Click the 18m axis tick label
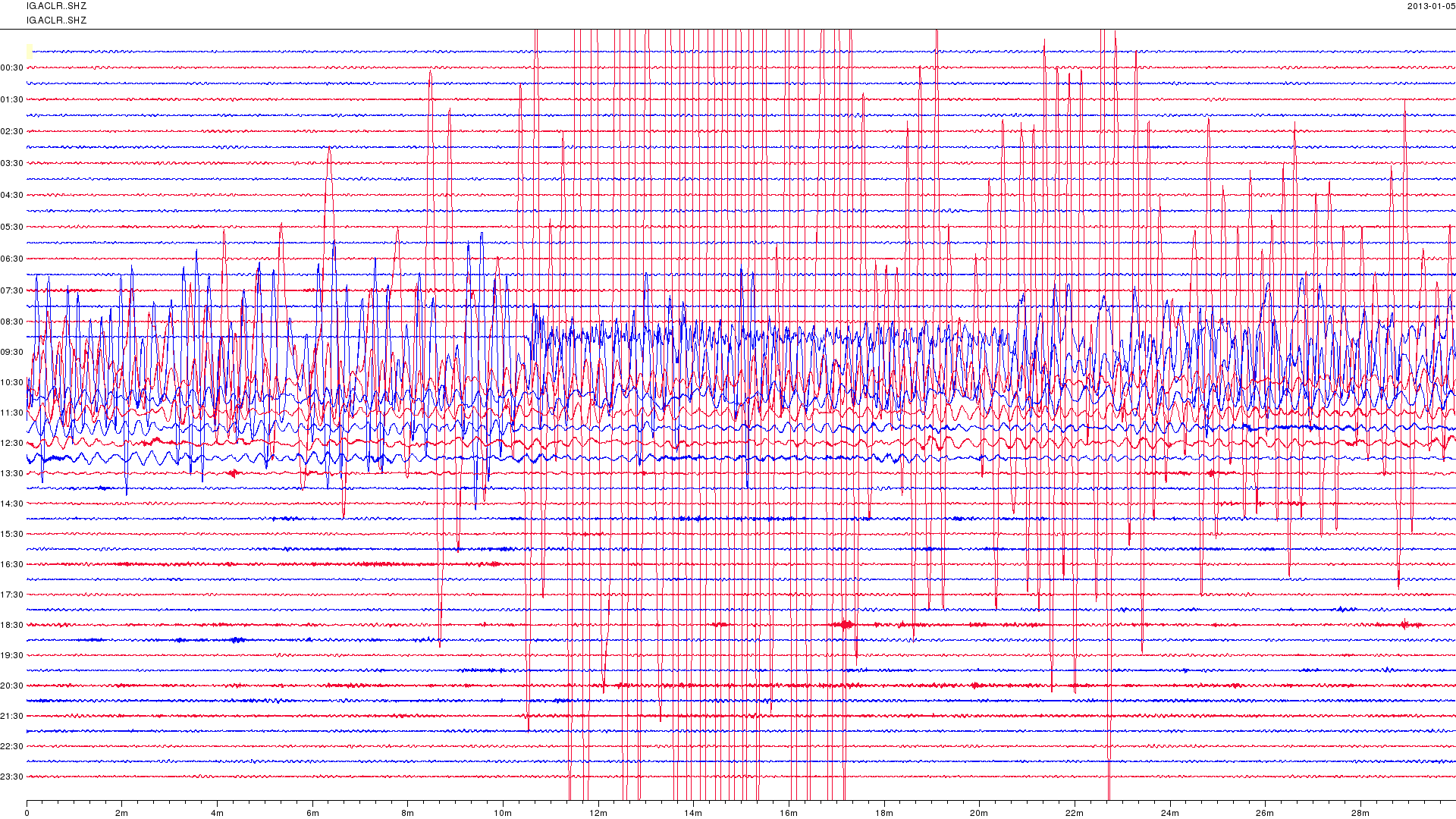Screen dimensions: 1456x819 884,814
